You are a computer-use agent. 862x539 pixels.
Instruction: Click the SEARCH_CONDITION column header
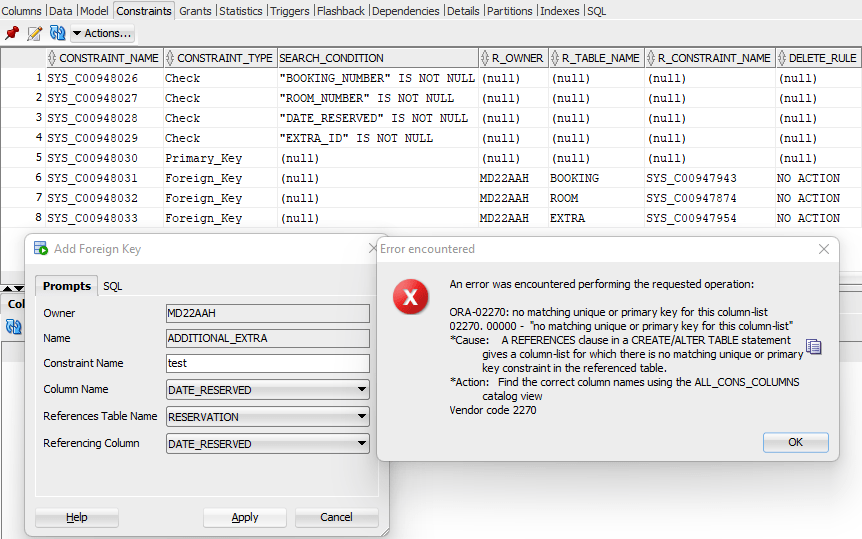377,58
